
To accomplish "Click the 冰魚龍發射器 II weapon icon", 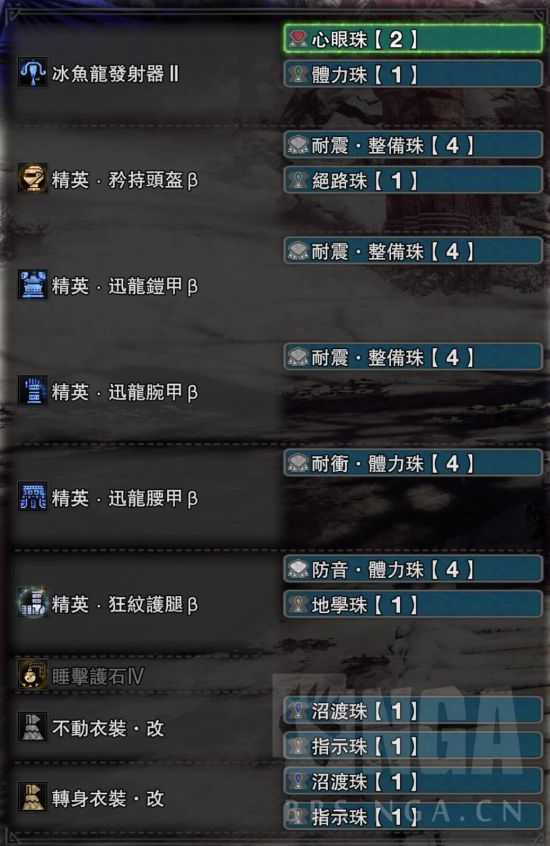I will pos(32,73).
